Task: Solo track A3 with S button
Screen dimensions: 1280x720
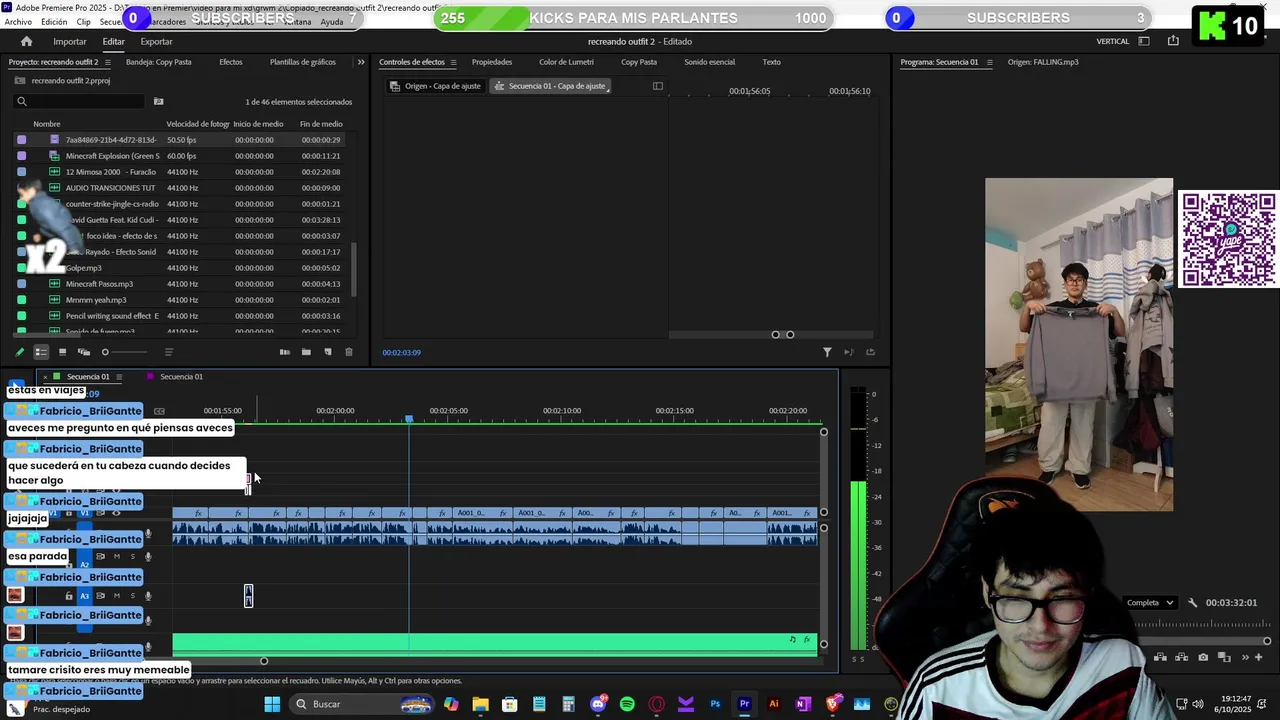Action: [132, 596]
